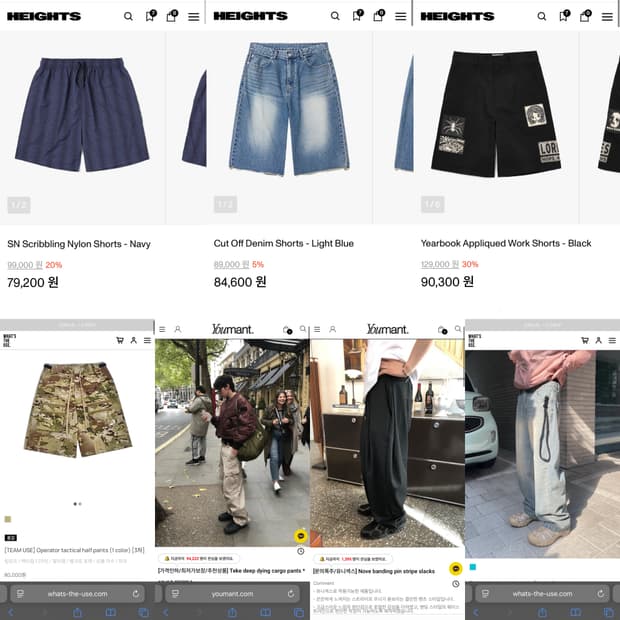Open the Take deep dying cargo pants title
The width and height of the screenshot is (620, 620).
(231, 571)
